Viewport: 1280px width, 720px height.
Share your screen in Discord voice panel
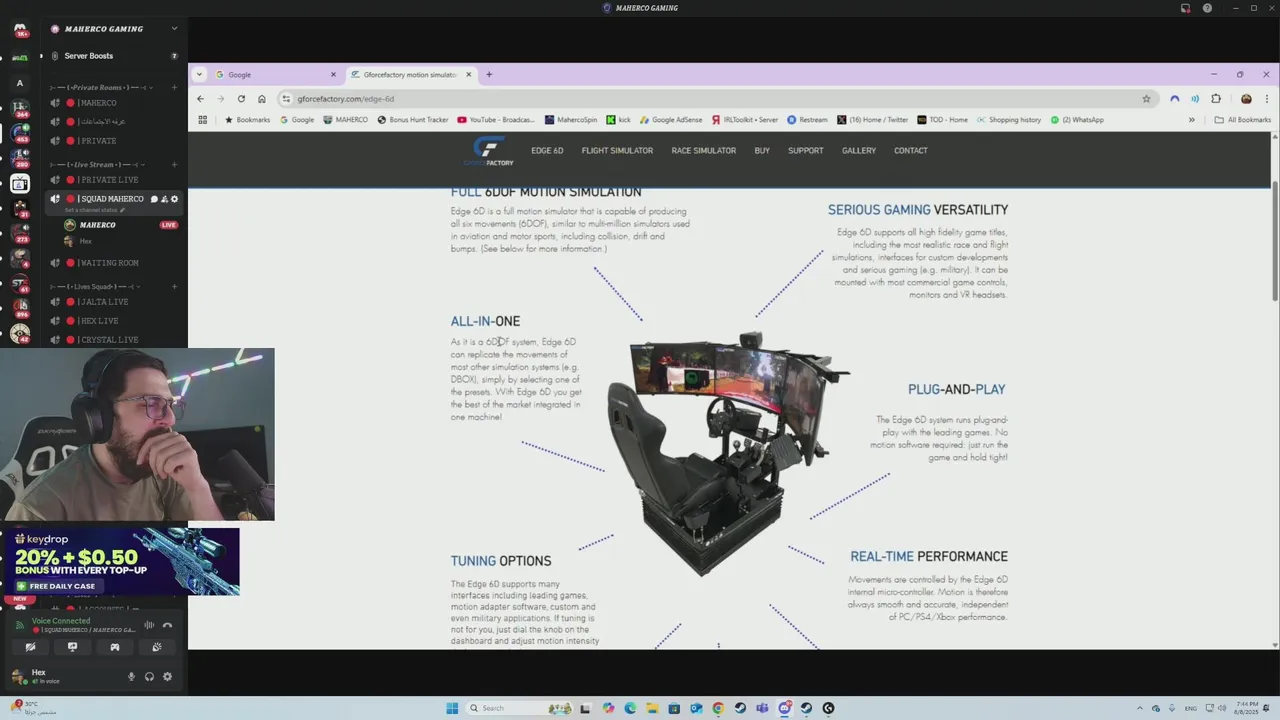click(72, 647)
